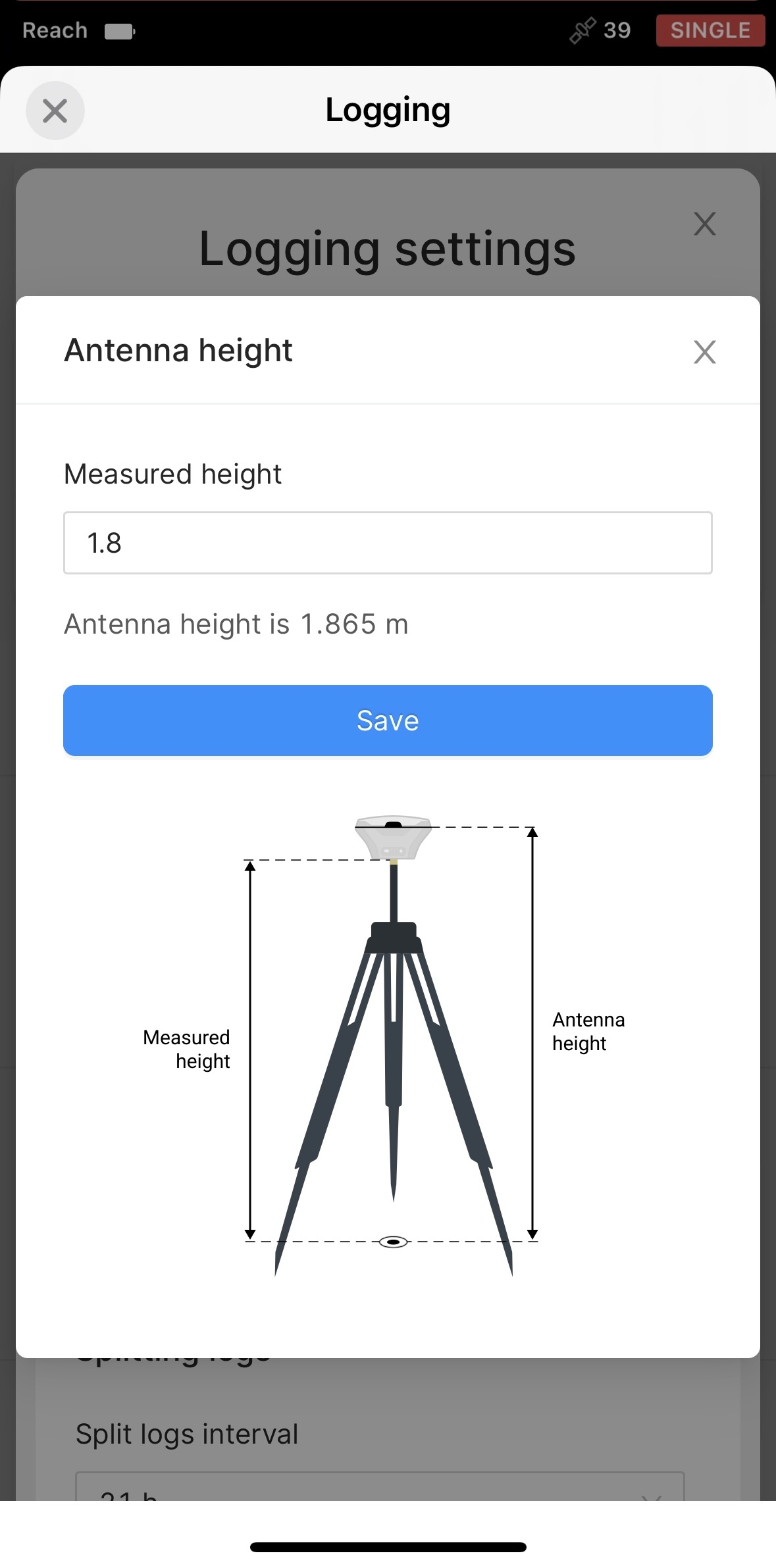Screen dimensions: 776x1568
Task: Tap the Antenna height dialog heading
Action: click(x=178, y=350)
